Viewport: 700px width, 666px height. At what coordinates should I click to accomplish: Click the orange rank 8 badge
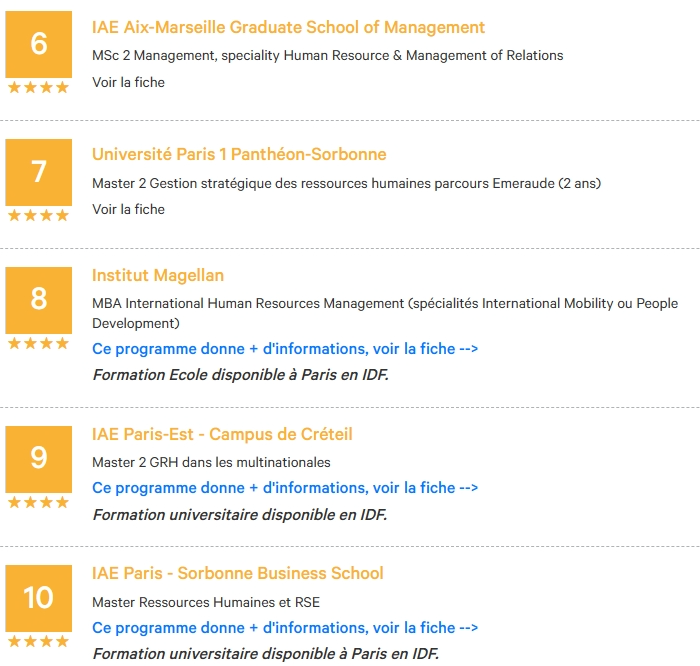click(x=38, y=300)
